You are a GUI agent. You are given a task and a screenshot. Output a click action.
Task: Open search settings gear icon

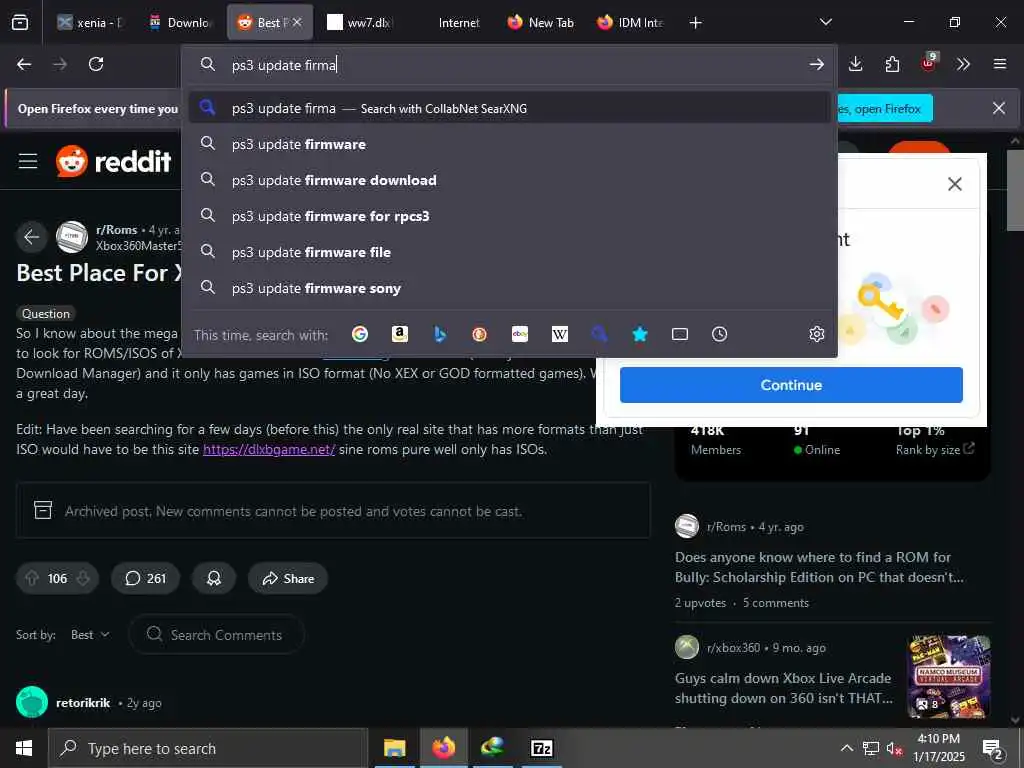(816, 334)
